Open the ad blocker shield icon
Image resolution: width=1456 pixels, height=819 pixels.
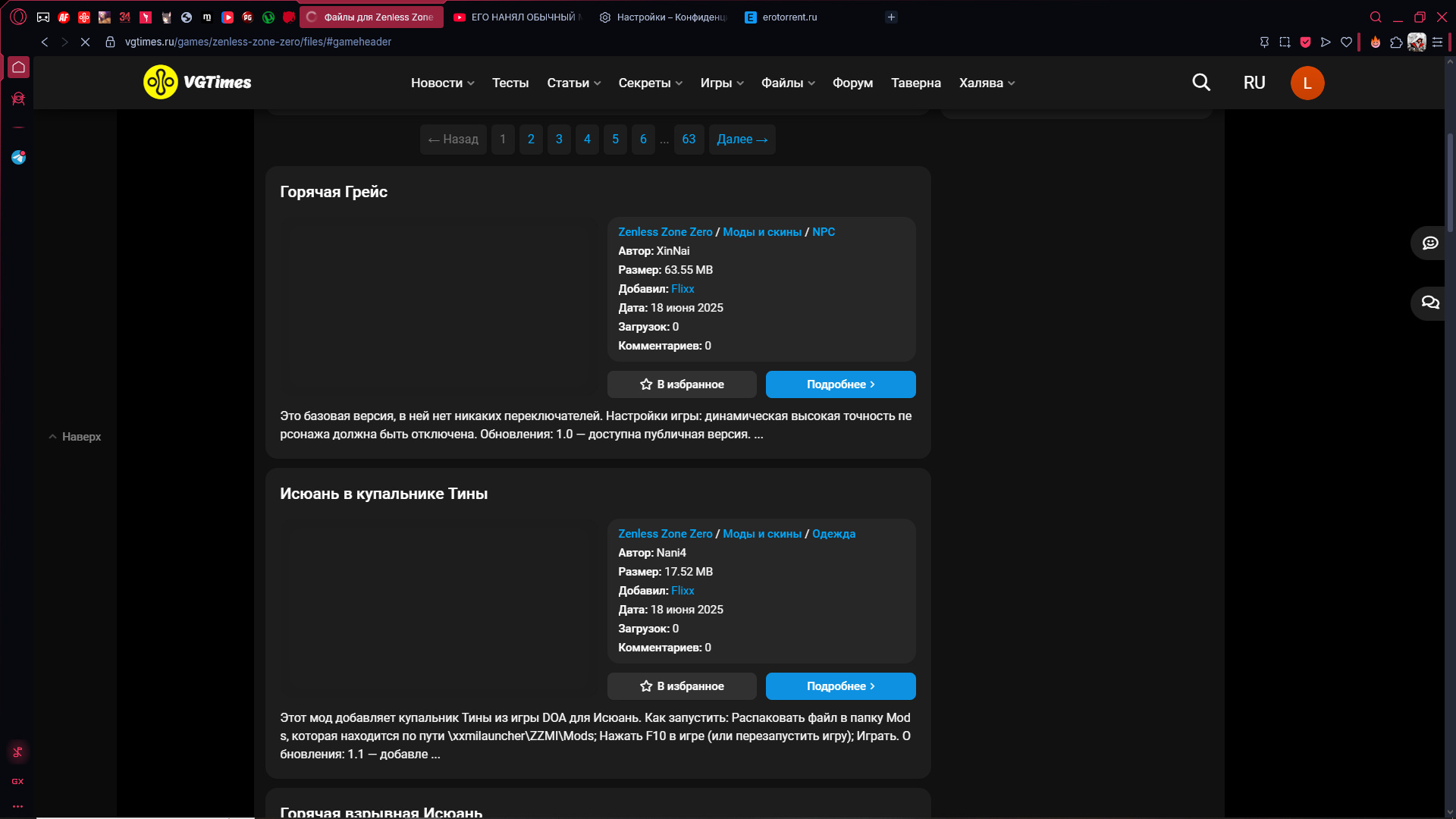pos(1305,42)
